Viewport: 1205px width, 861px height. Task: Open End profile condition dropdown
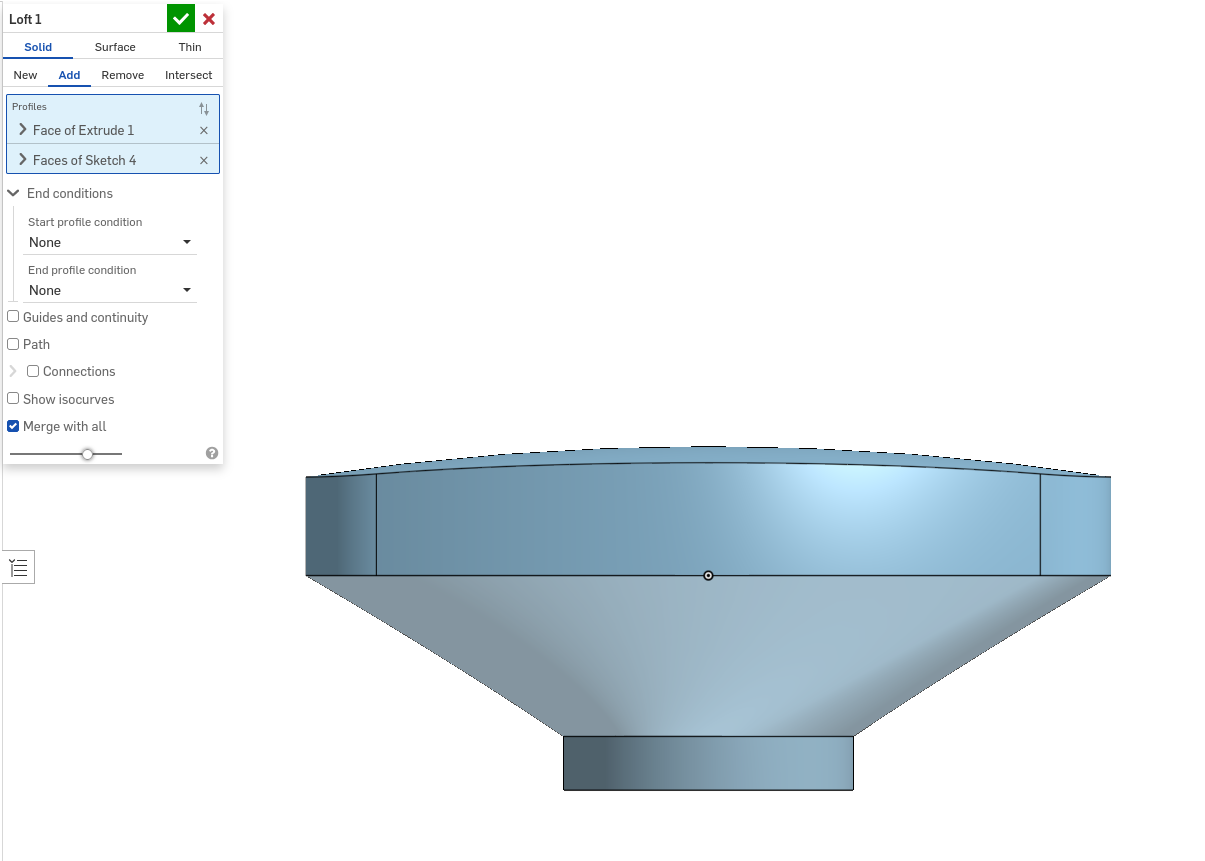[110, 290]
